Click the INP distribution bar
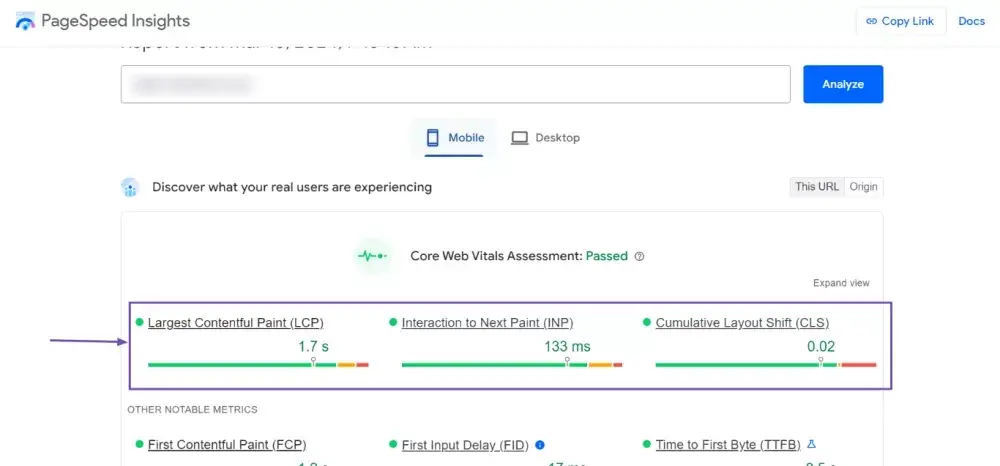This screenshot has width=1000, height=466. [512, 364]
